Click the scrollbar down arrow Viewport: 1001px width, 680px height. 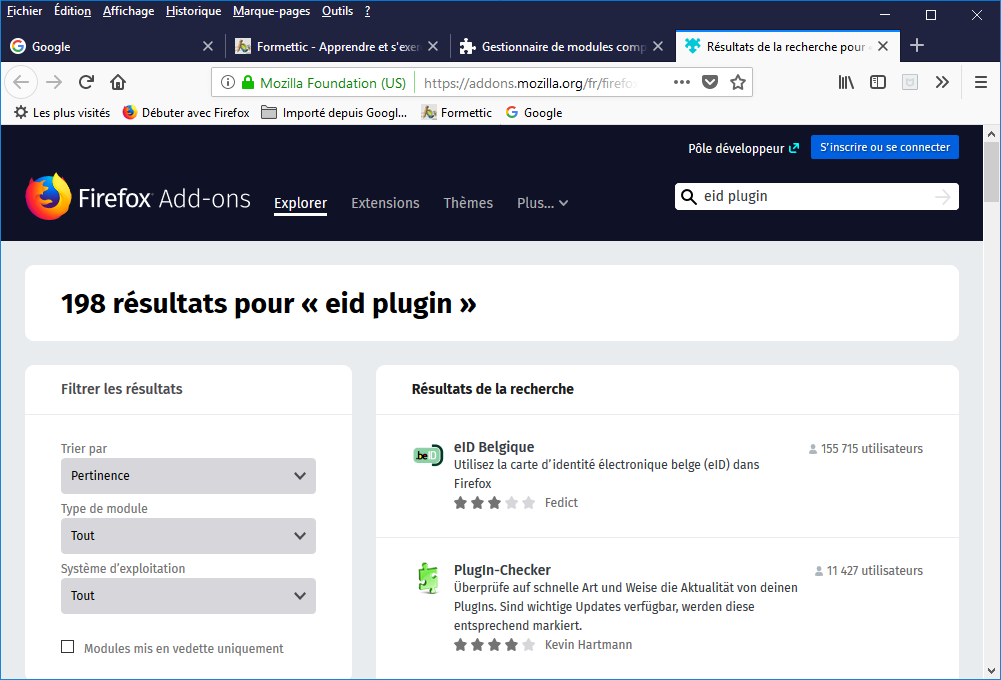coord(991,670)
